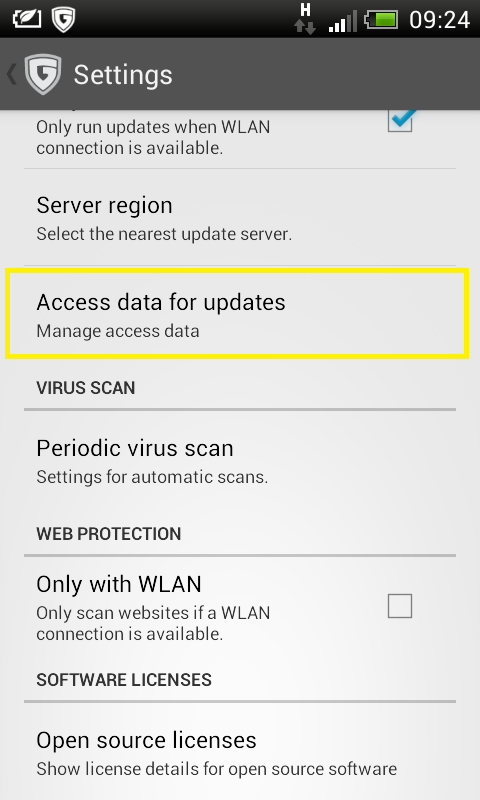480x800 pixels.
Task: Tap the WEB PROTECTION section header
Action: click(109, 534)
